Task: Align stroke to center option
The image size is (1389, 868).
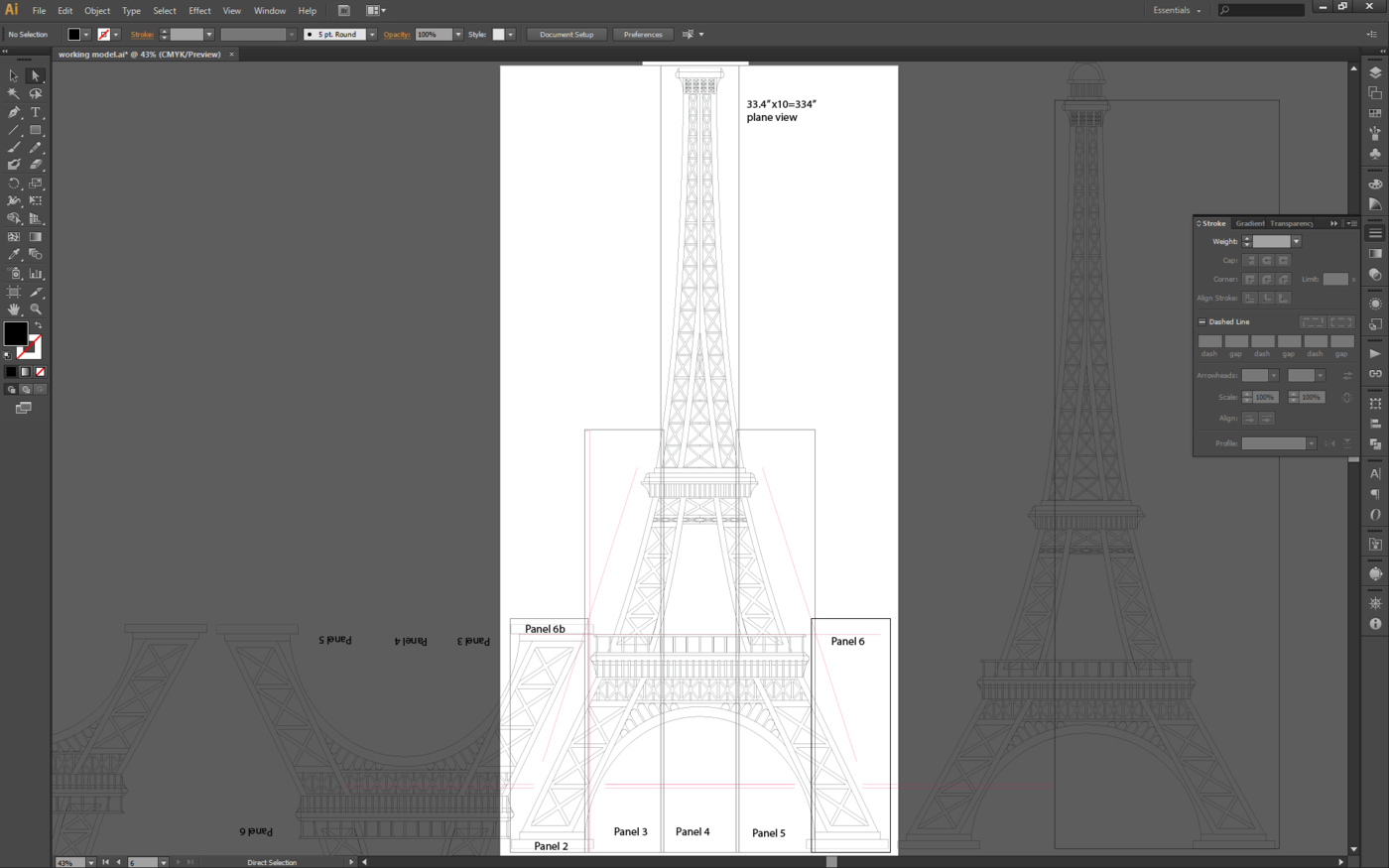Action: (1250, 298)
